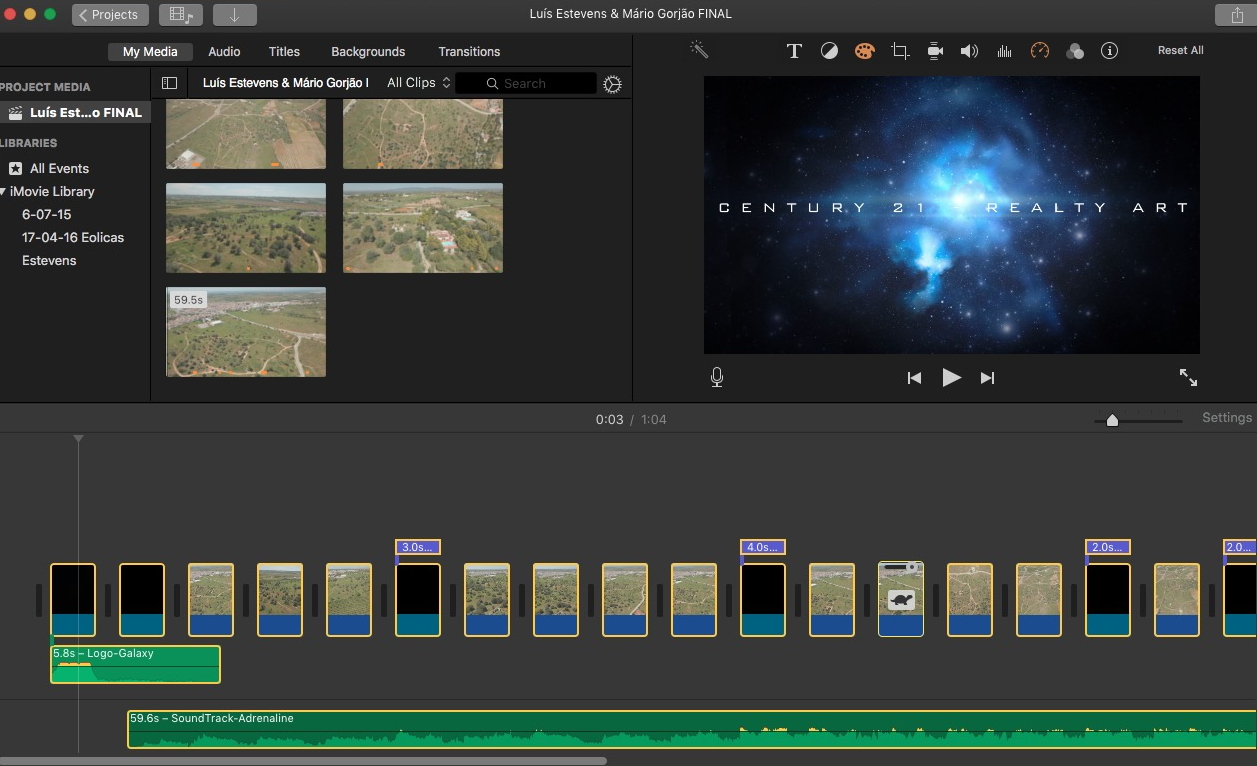Click the playhead marker at the timeline top

point(78,438)
